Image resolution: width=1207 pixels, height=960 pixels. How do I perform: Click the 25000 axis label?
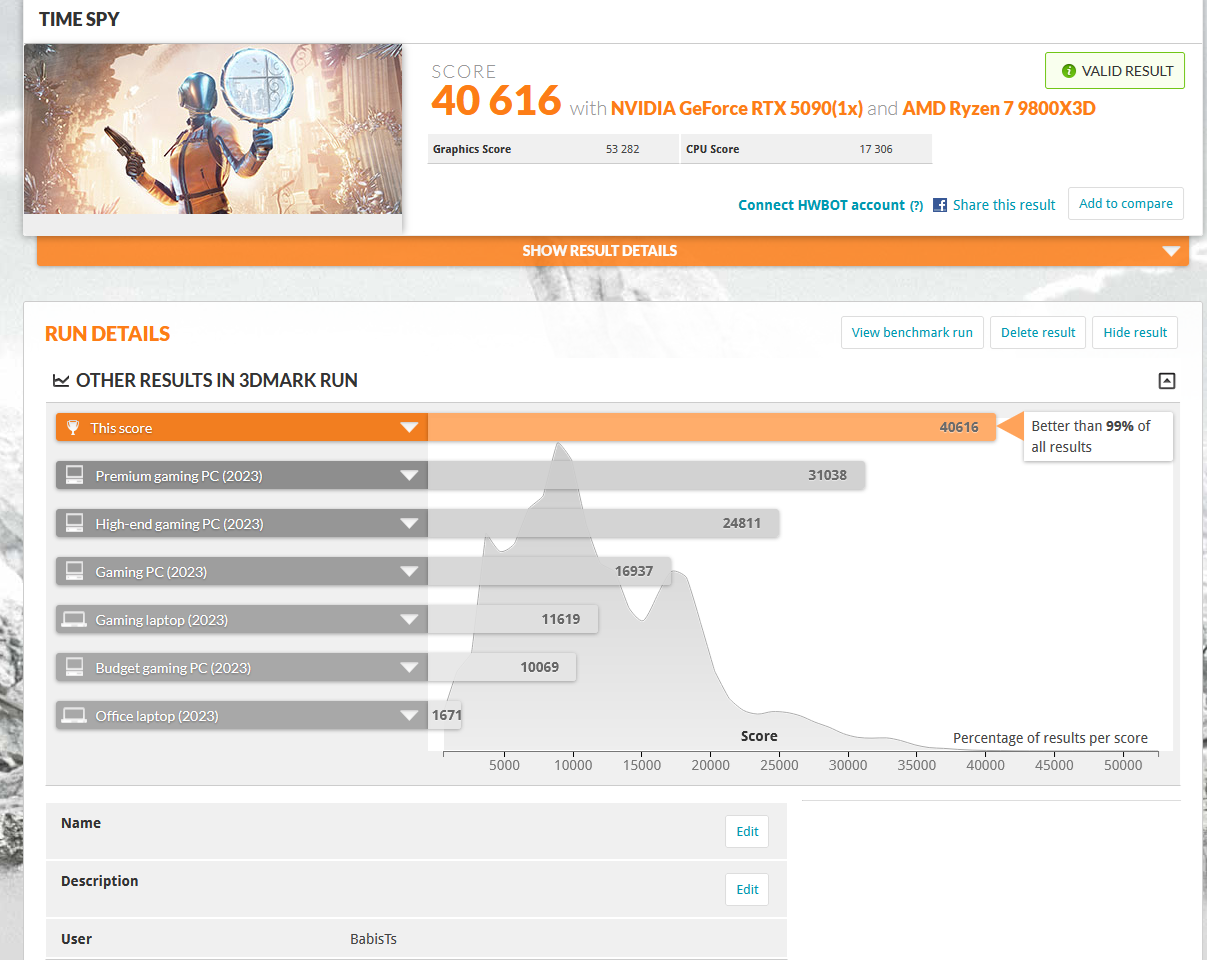click(779, 766)
